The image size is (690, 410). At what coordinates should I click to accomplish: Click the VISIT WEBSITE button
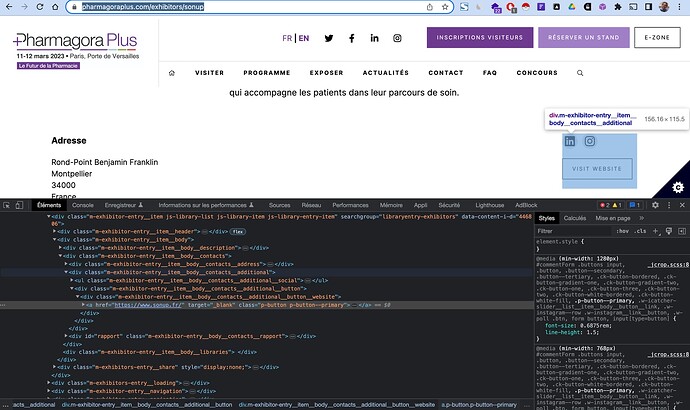(x=597, y=168)
